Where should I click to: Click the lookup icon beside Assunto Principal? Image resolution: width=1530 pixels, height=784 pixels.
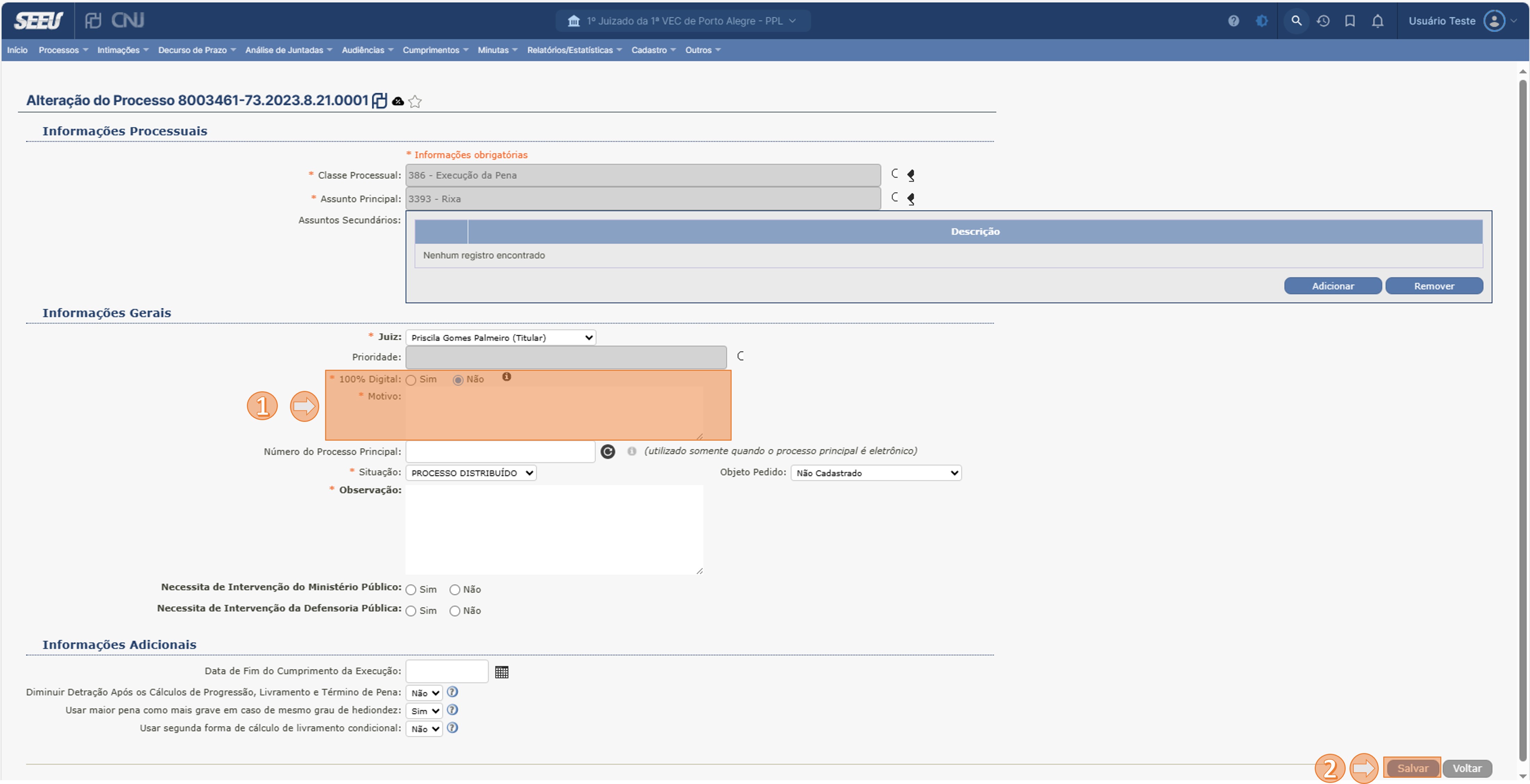click(894, 197)
